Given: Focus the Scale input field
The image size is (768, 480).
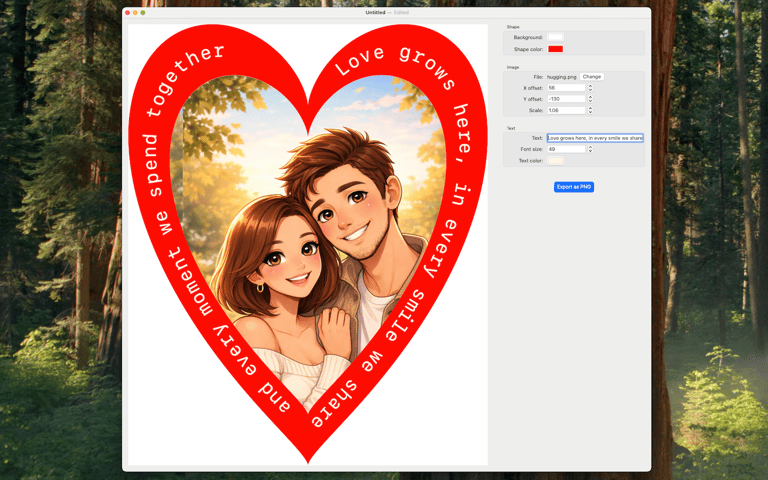Looking at the screenshot, I should (566, 110).
